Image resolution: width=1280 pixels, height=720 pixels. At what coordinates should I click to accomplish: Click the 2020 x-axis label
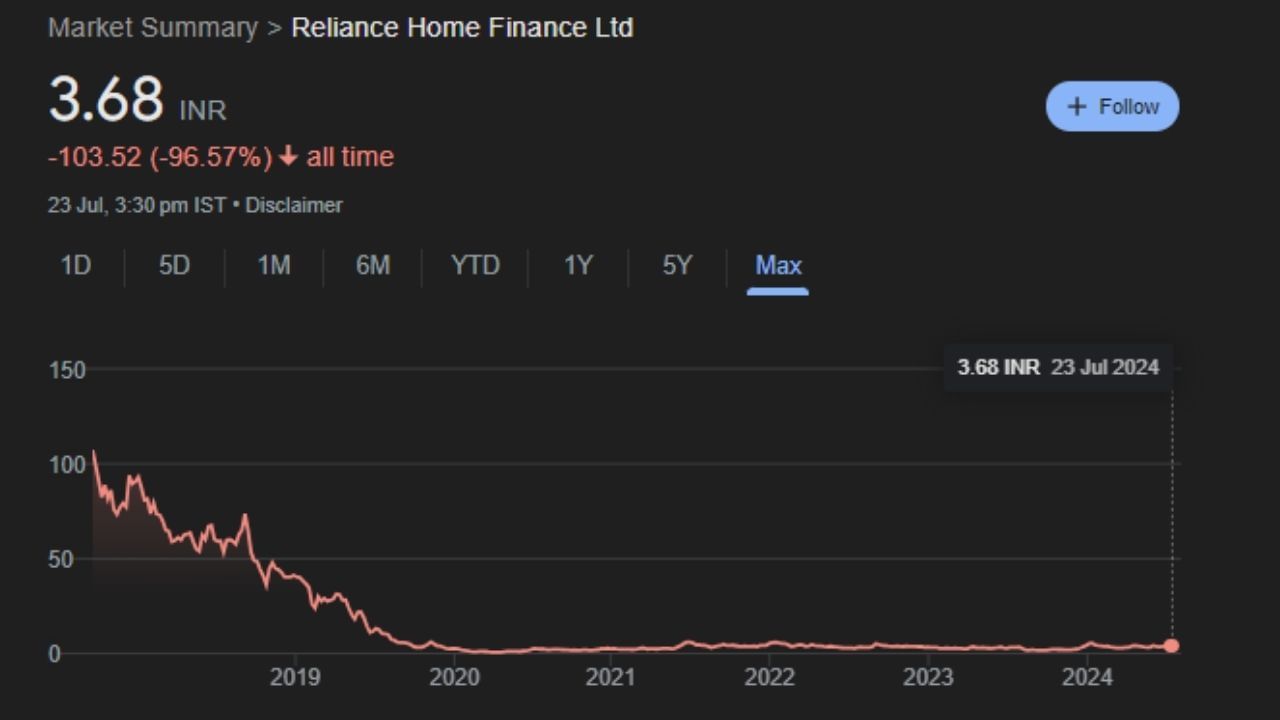(454, 677)
